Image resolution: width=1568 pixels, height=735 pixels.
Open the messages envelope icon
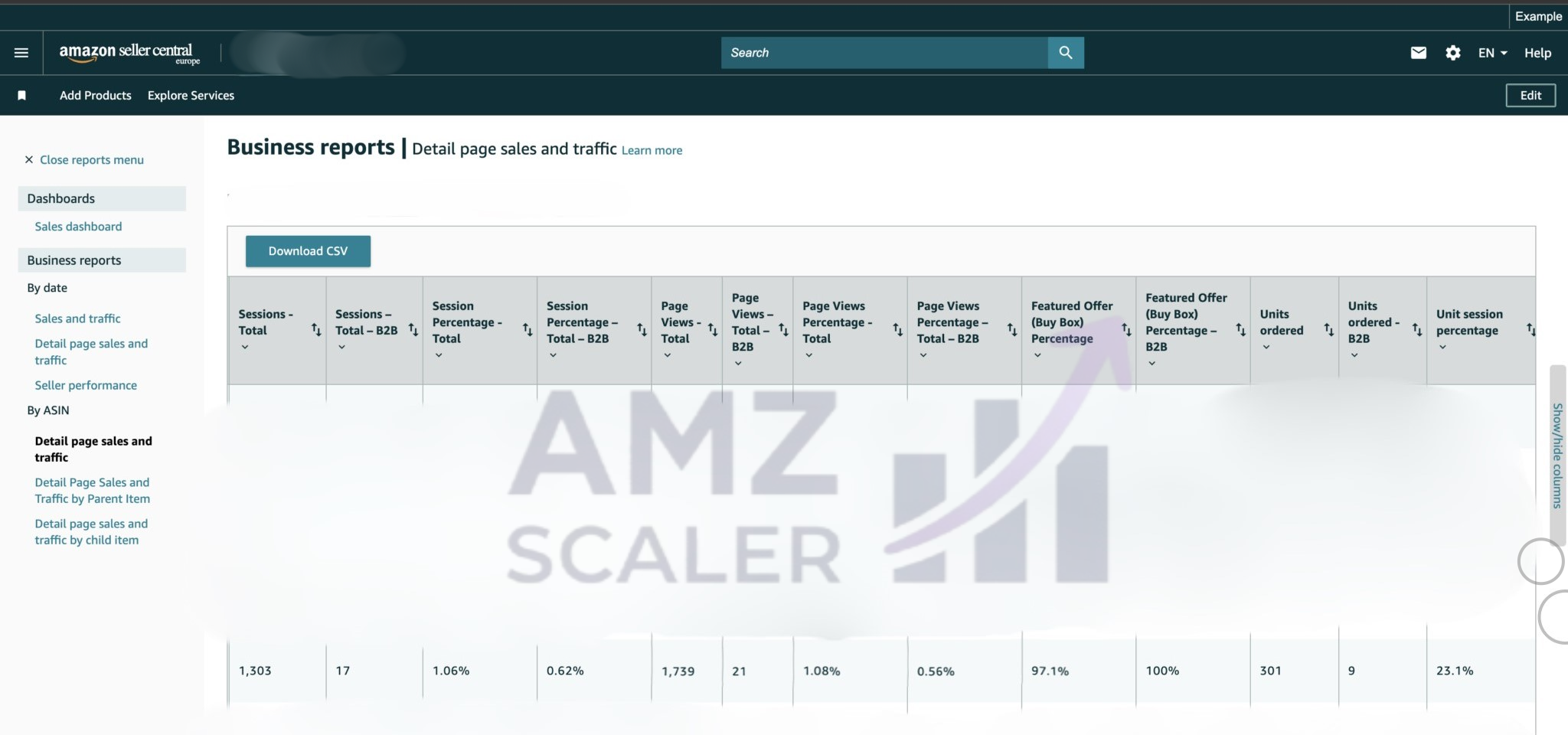[x=1419, y=53]
